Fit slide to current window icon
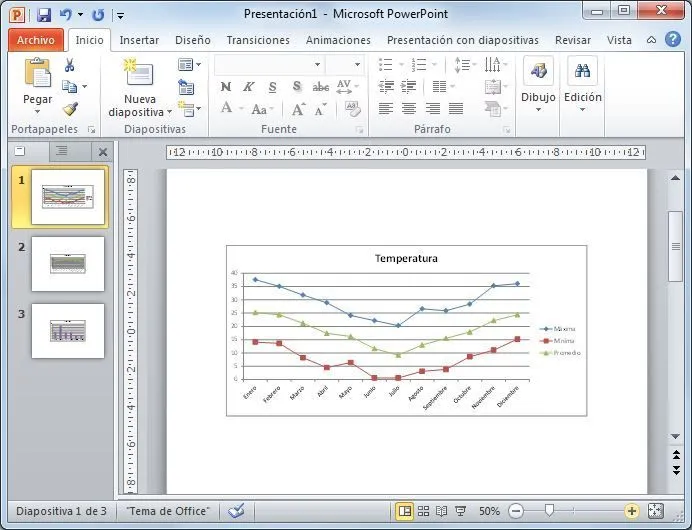This screenshot has height=530, width=692. coord(656,511)
